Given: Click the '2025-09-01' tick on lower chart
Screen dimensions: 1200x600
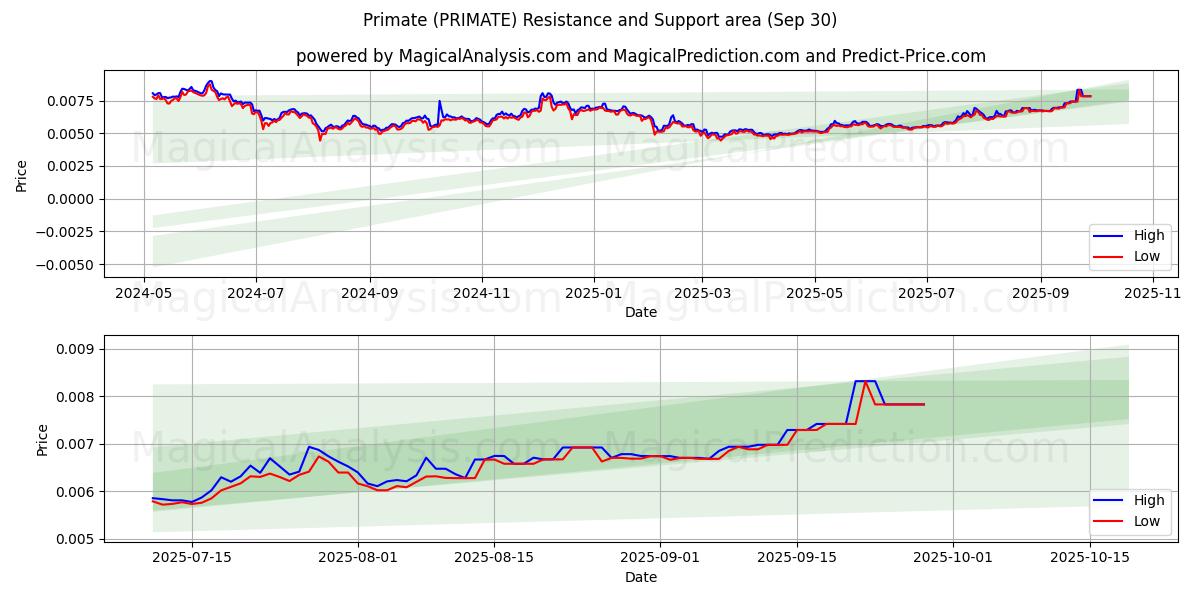Looking at the screenshot, I should coord(661,557).
